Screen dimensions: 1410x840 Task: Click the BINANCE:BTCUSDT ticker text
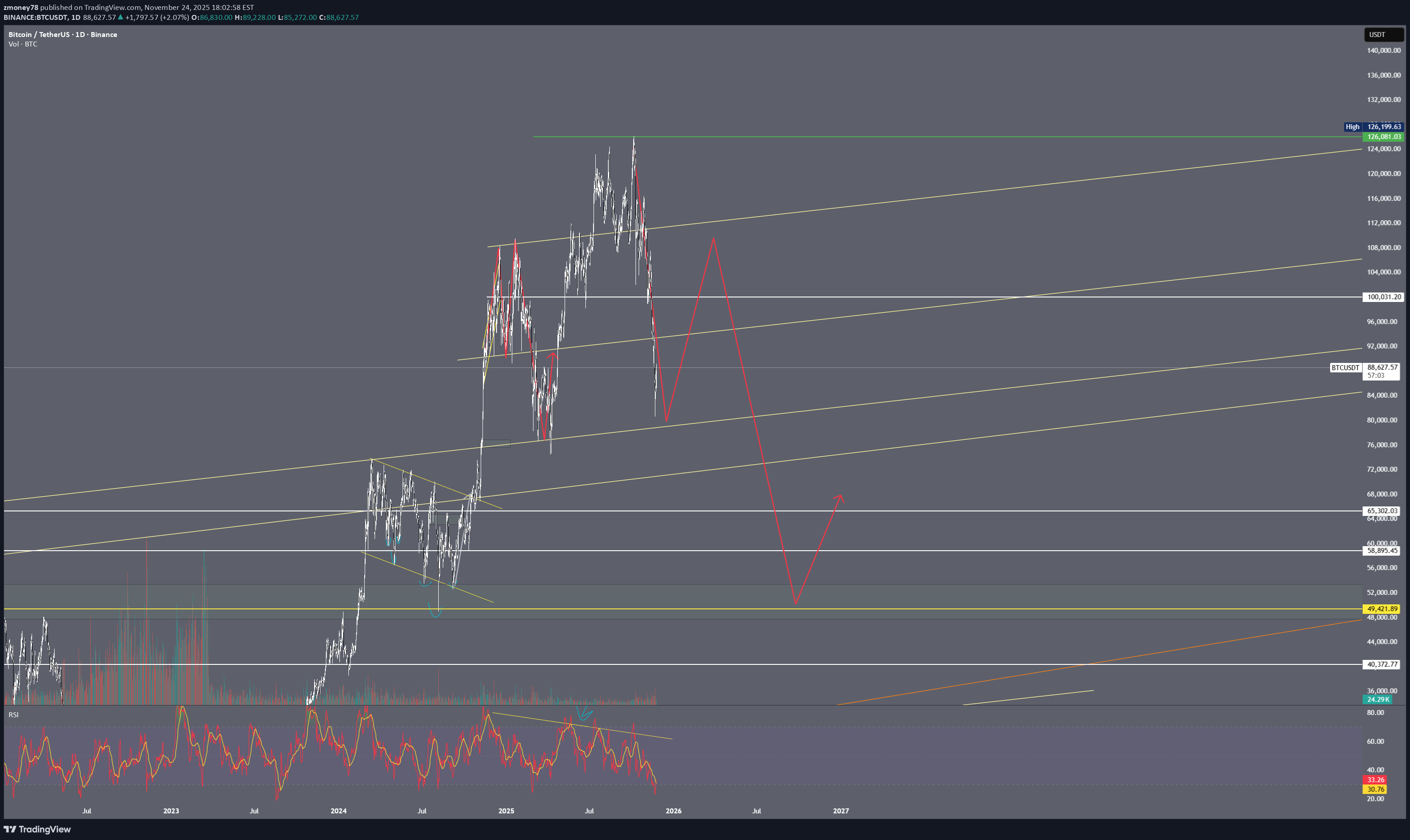[35, 18]
